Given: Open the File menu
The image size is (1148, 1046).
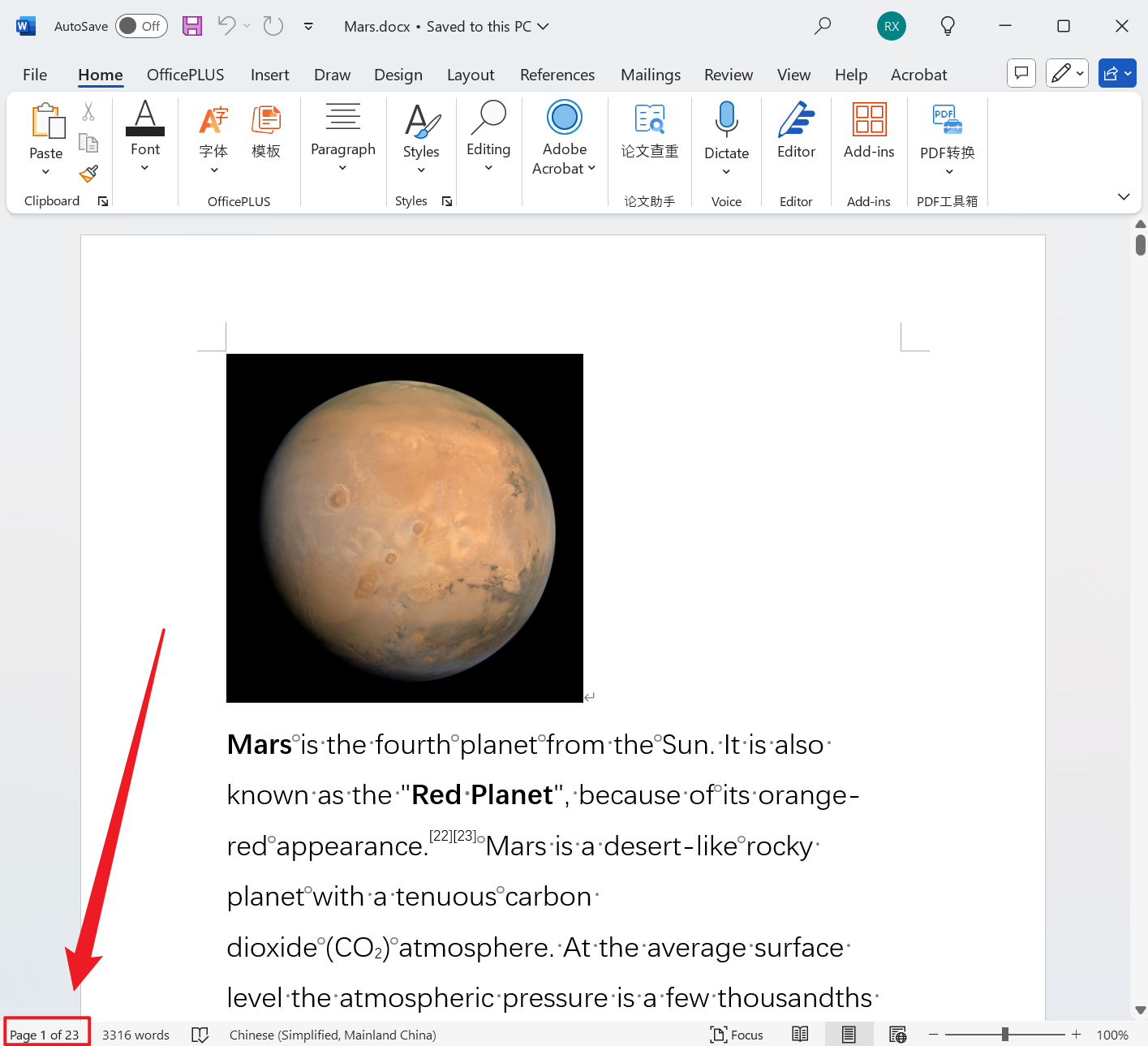Looking at the screenshot, I should click(35, 75).
